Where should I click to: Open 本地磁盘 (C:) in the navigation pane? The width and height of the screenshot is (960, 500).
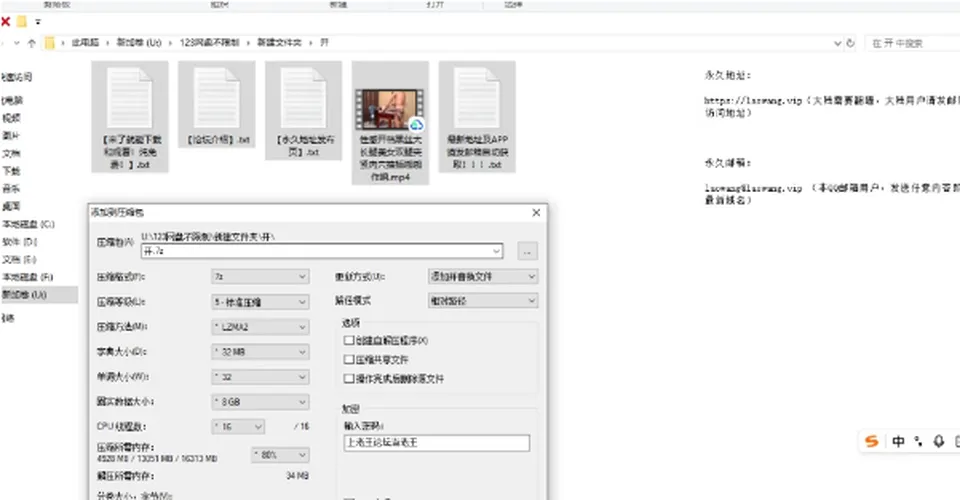[x=28, y=224]
